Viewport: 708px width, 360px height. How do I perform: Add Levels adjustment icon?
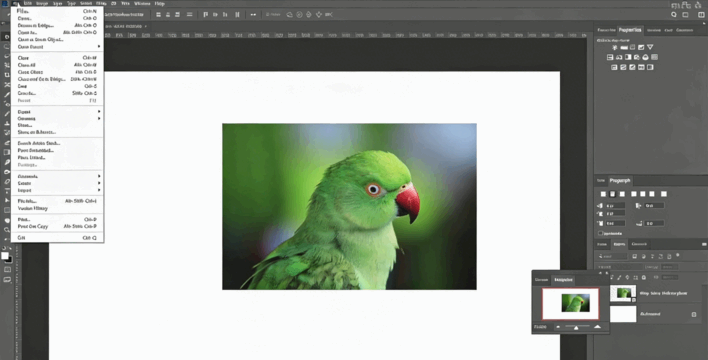(x=624, y=47)
